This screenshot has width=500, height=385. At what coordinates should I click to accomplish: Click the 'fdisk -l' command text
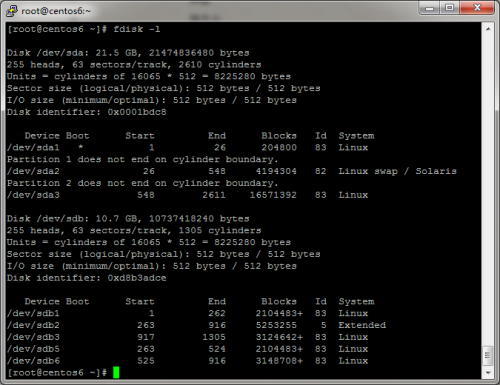(x=137, y=29)
